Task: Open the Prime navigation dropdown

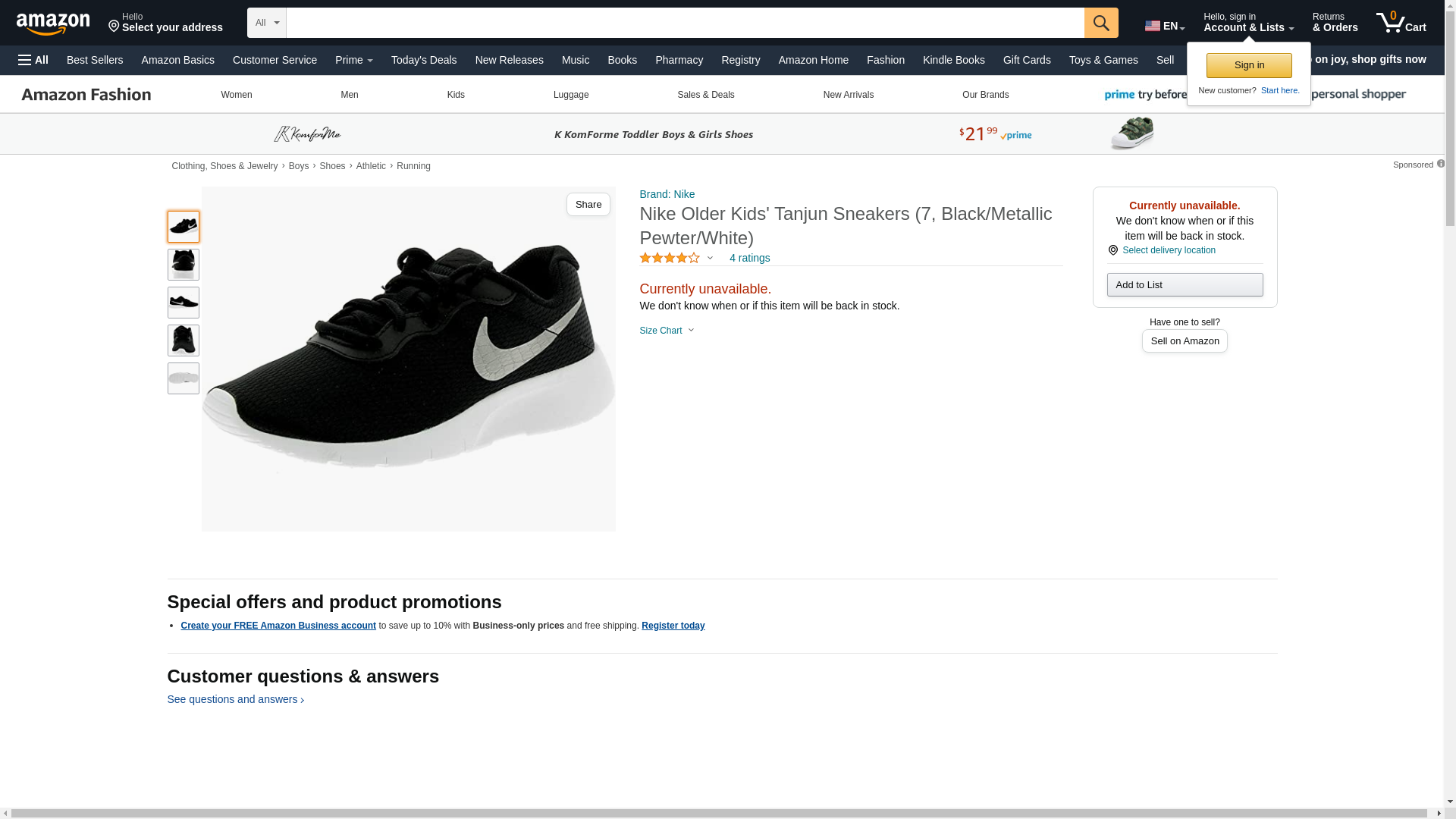Action: [x=353, y=60]
